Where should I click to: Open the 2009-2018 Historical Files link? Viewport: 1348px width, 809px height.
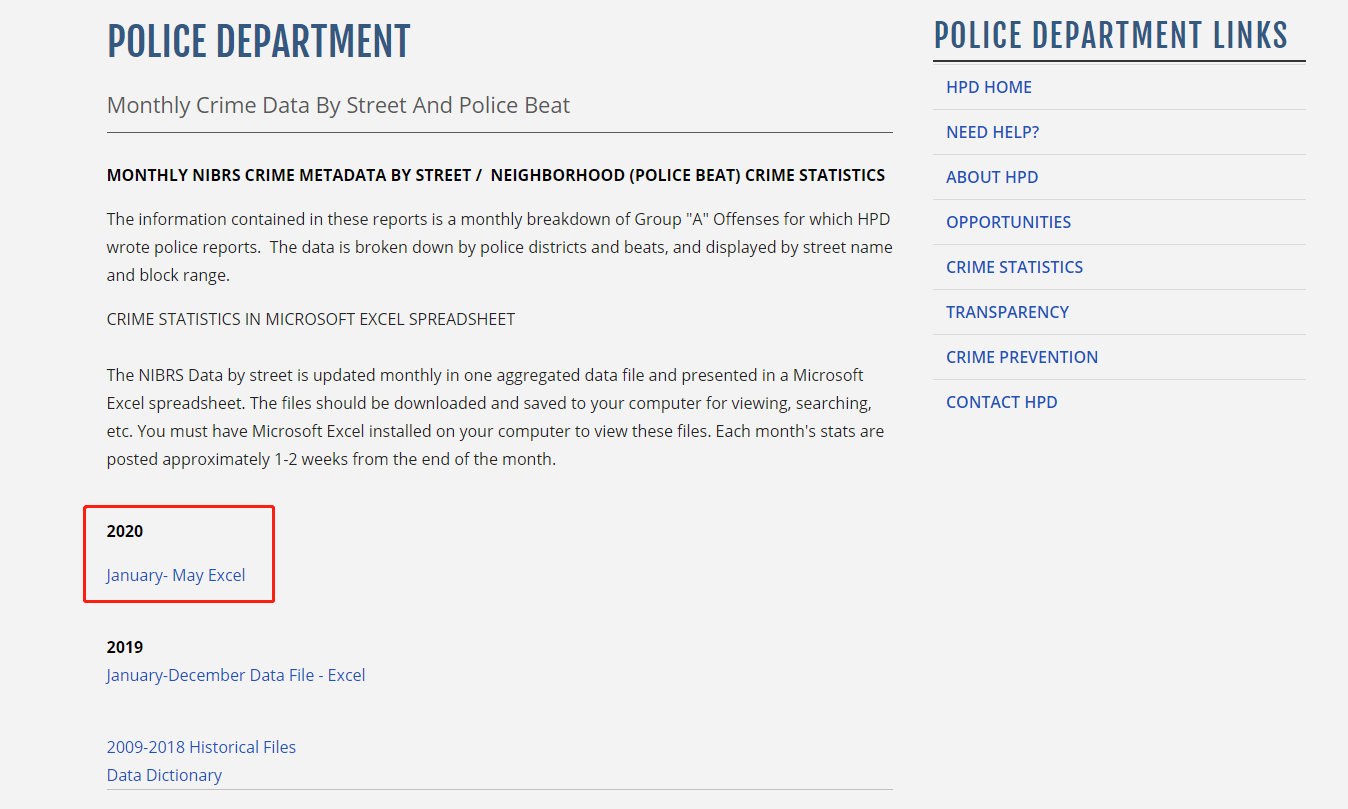click(201, 747)
